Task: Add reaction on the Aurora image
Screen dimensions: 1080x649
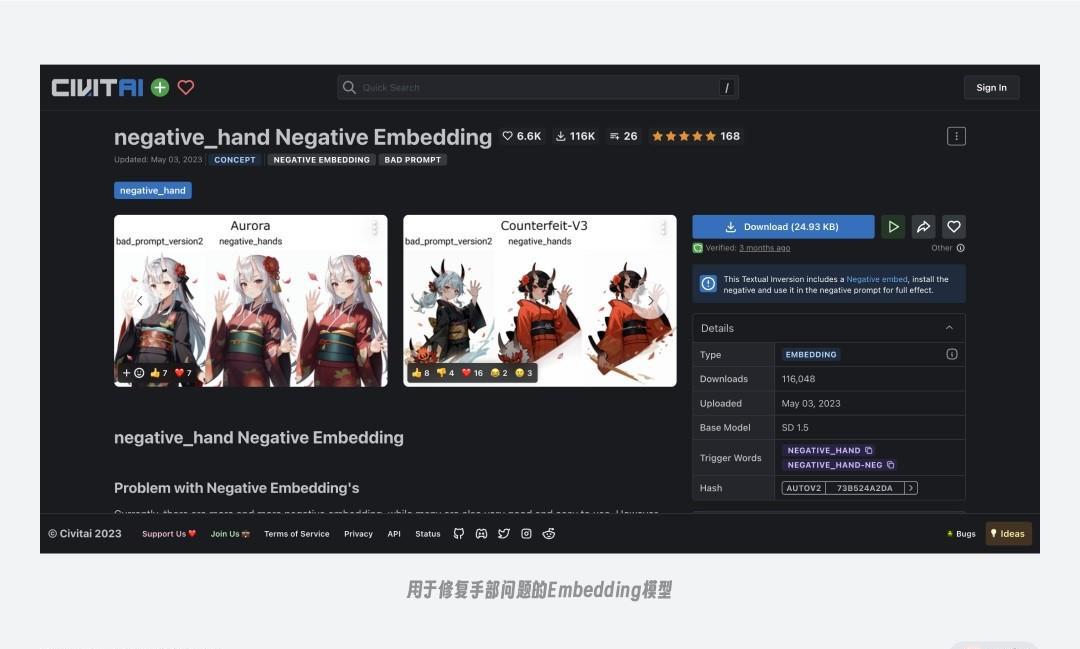Action: coord(133,373)
